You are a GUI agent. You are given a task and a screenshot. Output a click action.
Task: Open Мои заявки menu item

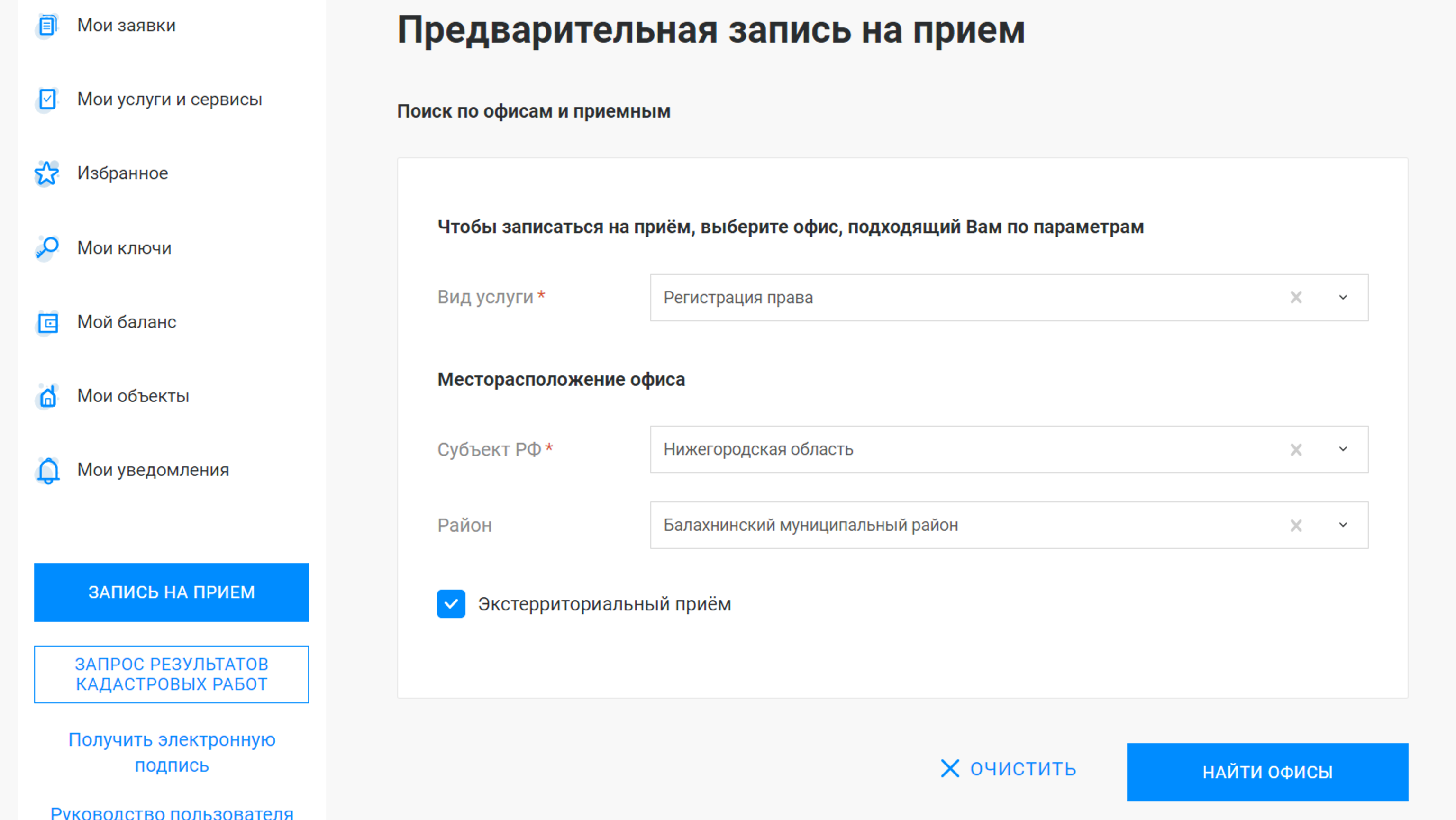pyautogui.click(x=127, y=26)
